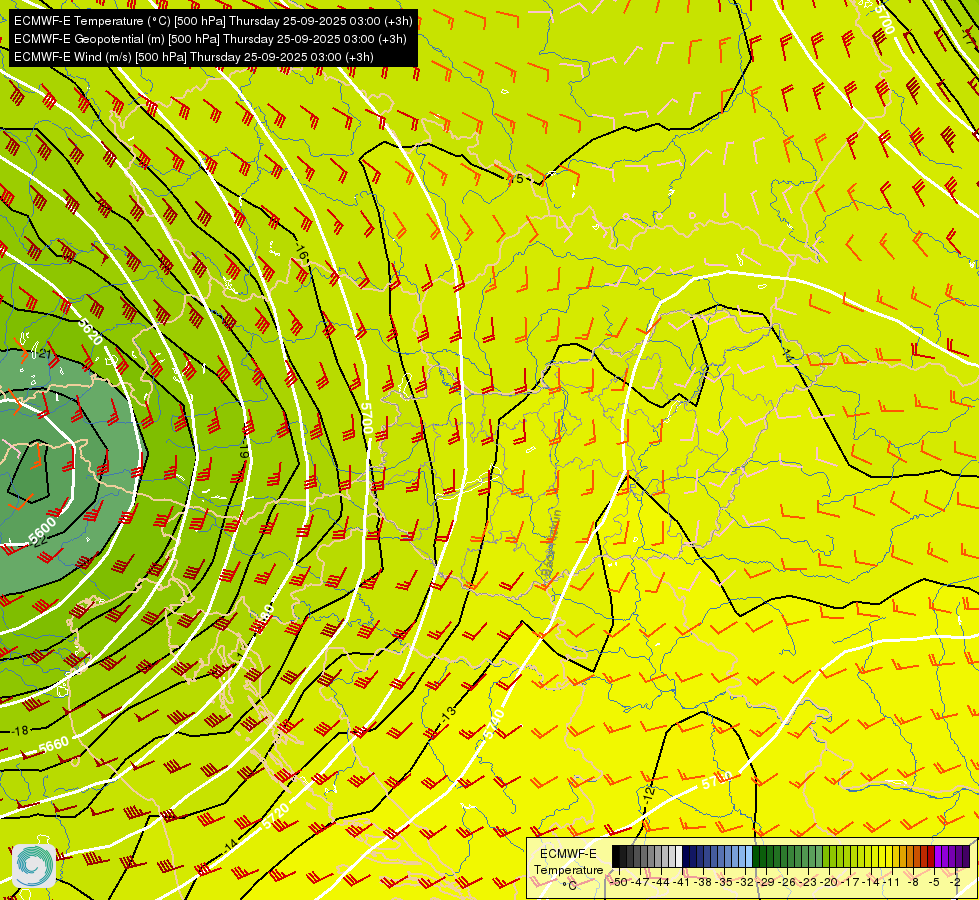The width and height of the screenshot is (979, 900).
Task: Click the -16 isotherm contour label
Action: coord(302,253)
